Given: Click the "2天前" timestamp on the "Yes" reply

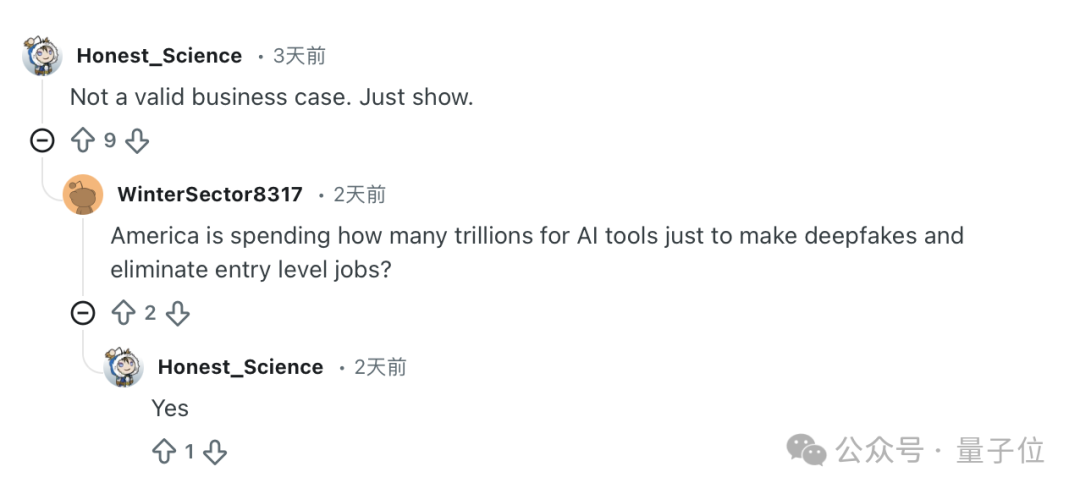Looking at the screenshot, I should 380,367.
